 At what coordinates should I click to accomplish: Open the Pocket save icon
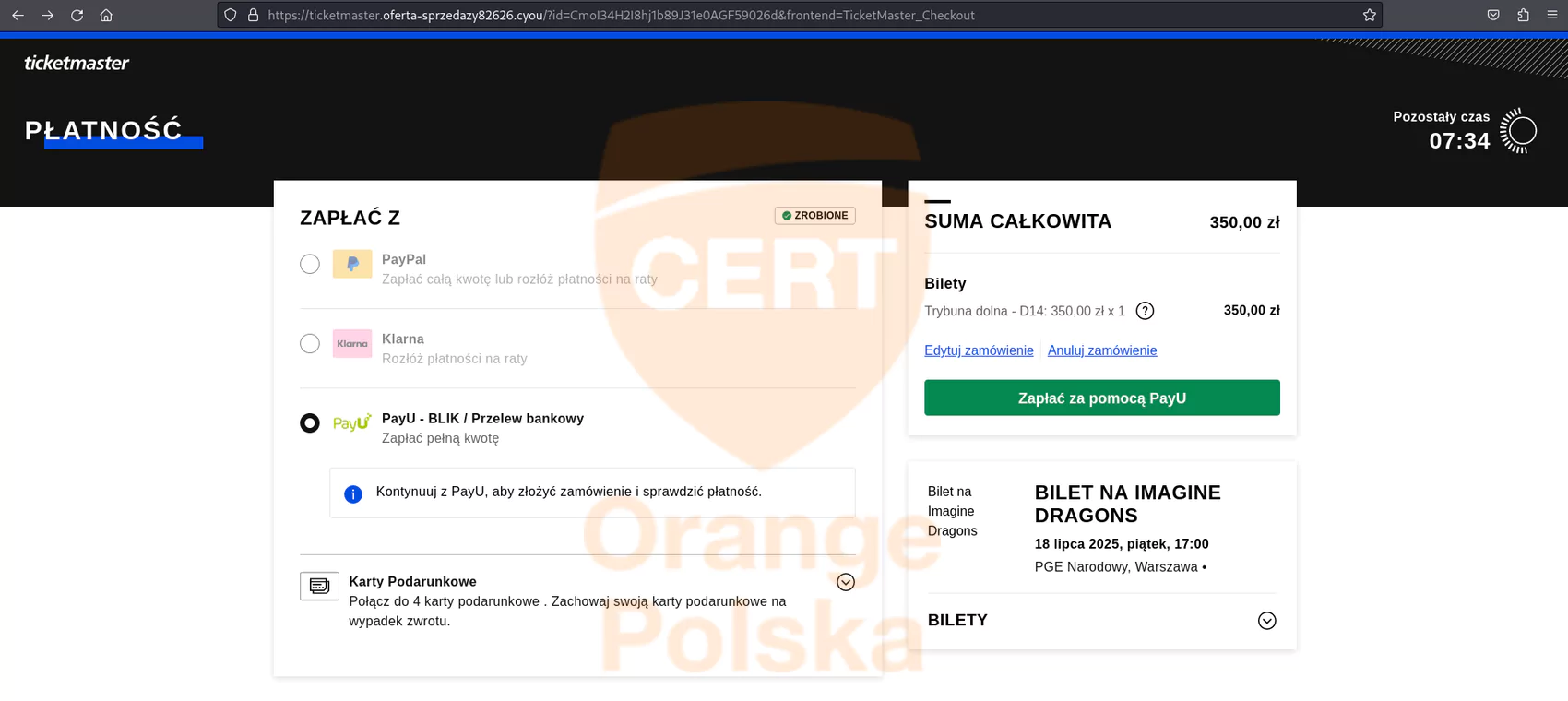click(1493, 15)
